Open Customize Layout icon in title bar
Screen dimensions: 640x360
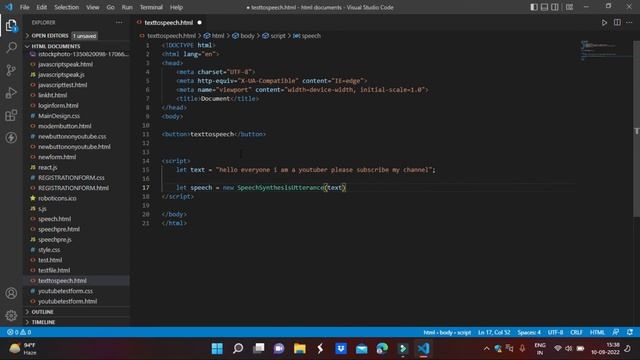pyautogui.click(x=569, y=7)
